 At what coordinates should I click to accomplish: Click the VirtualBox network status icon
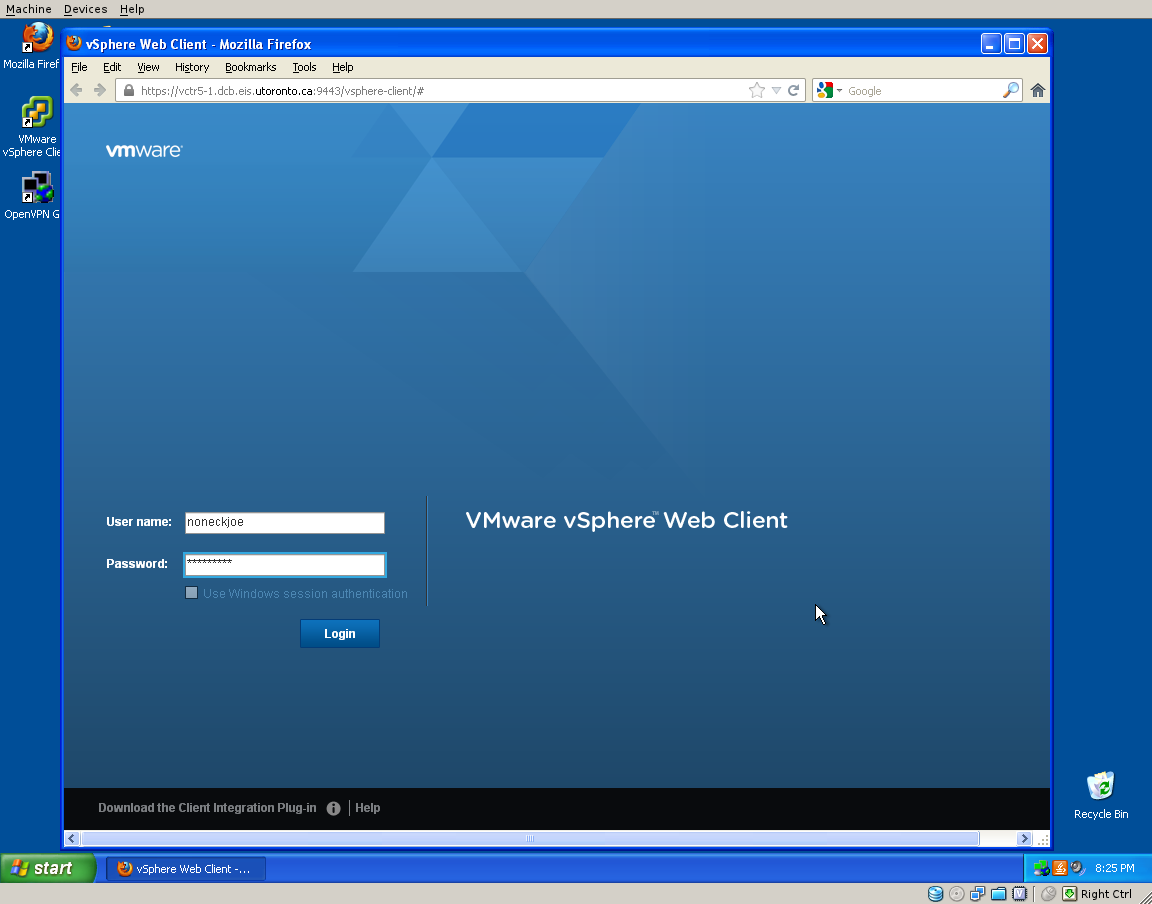click(977, 894)
